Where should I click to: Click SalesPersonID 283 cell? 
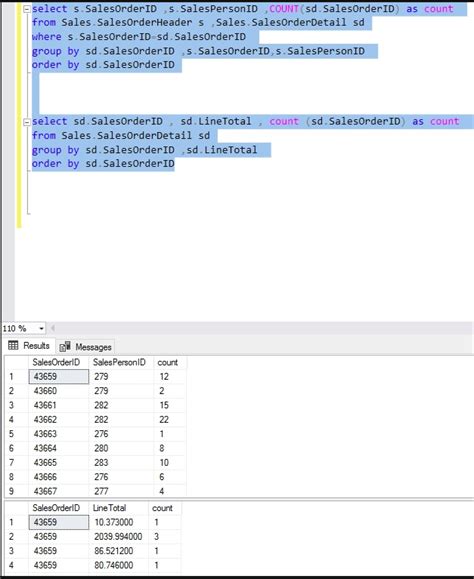tap(121, 463)
